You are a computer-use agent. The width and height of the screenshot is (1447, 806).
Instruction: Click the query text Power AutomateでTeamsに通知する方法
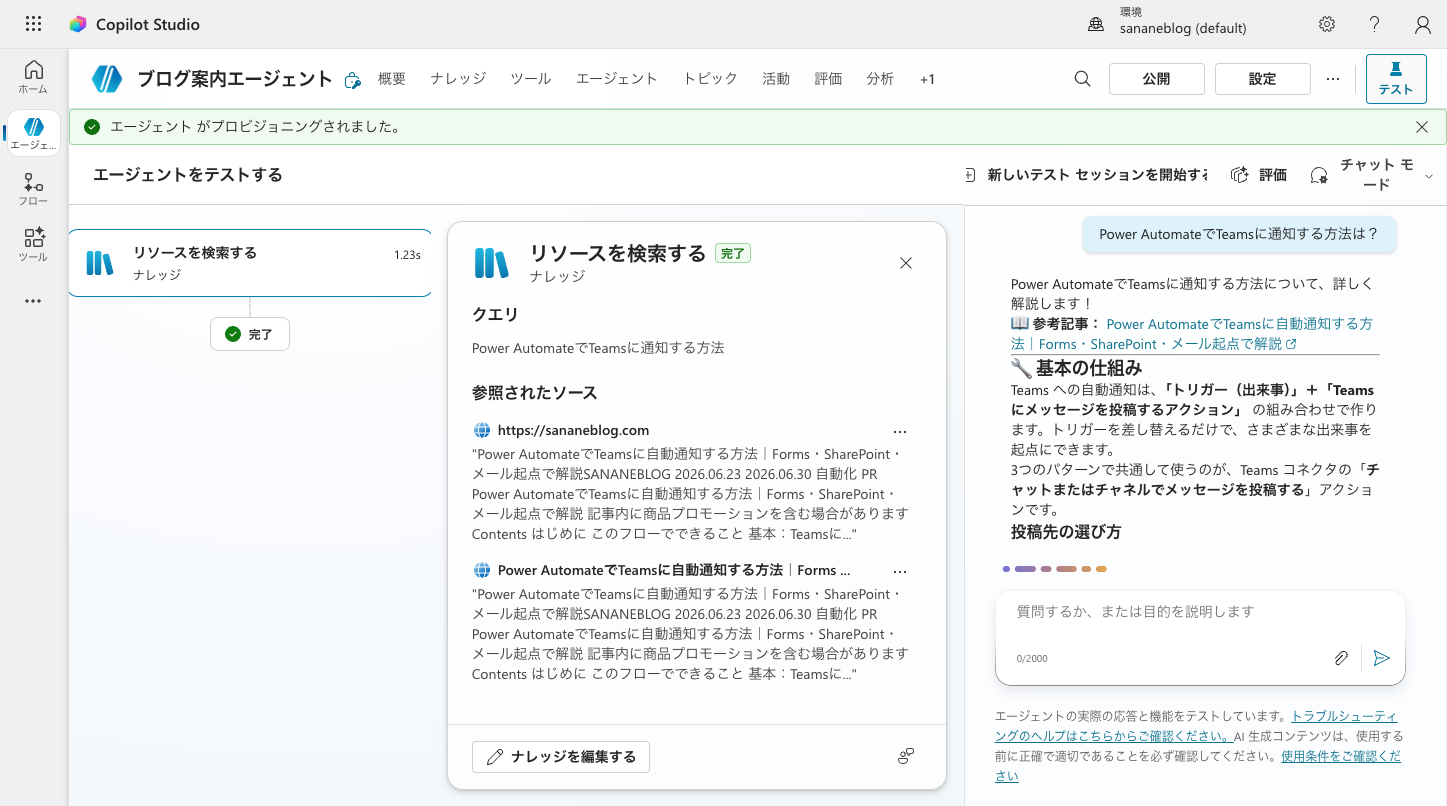pos(598,348)
